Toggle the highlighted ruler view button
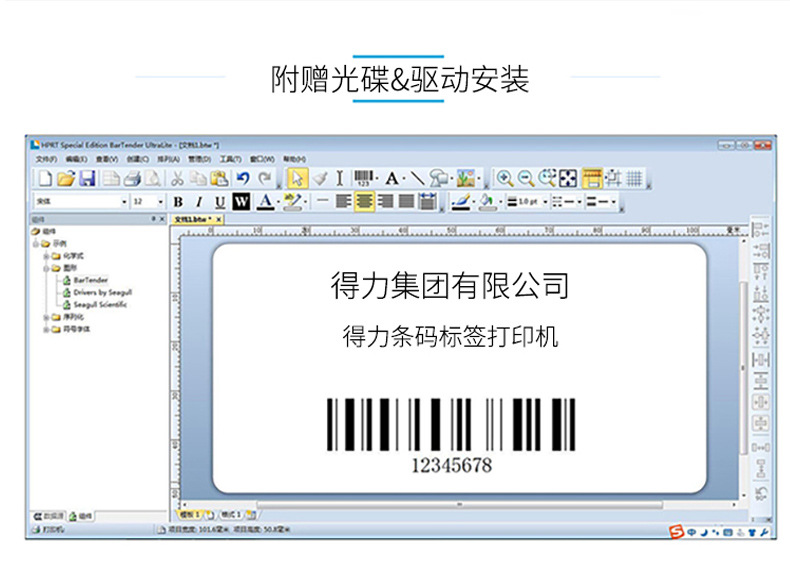Screen dimensions: 790x570 coord(592,178)
